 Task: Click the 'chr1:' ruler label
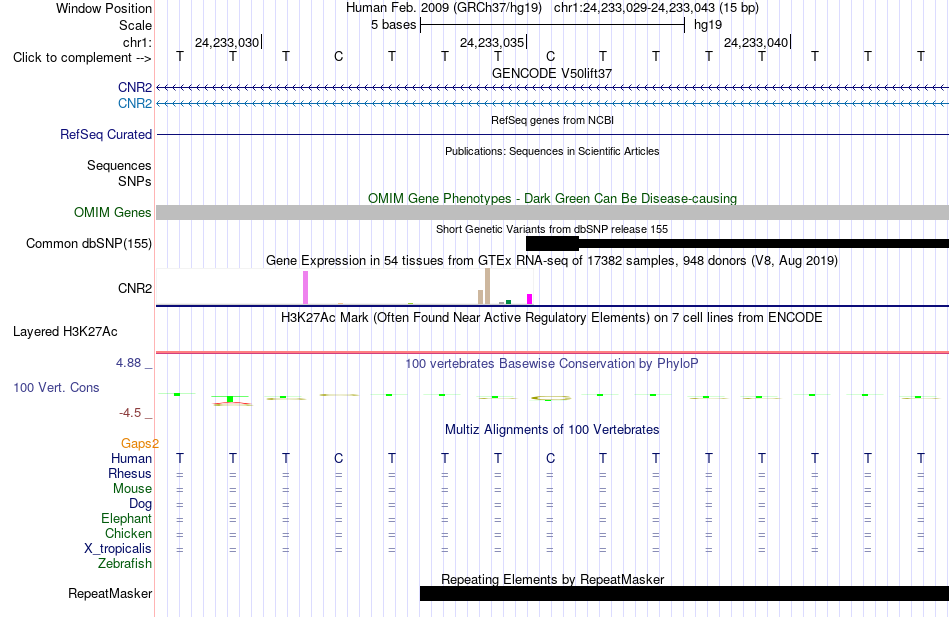click(x=137, y=42)
